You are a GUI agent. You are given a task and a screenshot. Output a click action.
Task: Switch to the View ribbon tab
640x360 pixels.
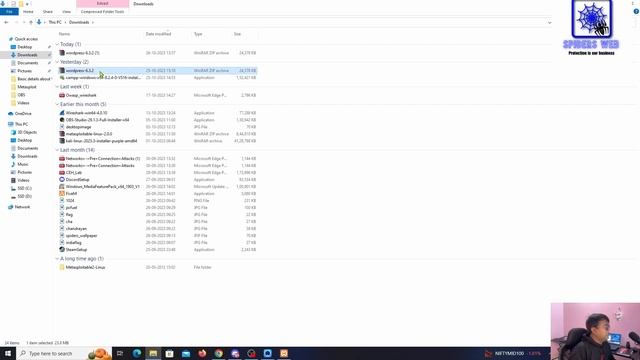(67, 12)
